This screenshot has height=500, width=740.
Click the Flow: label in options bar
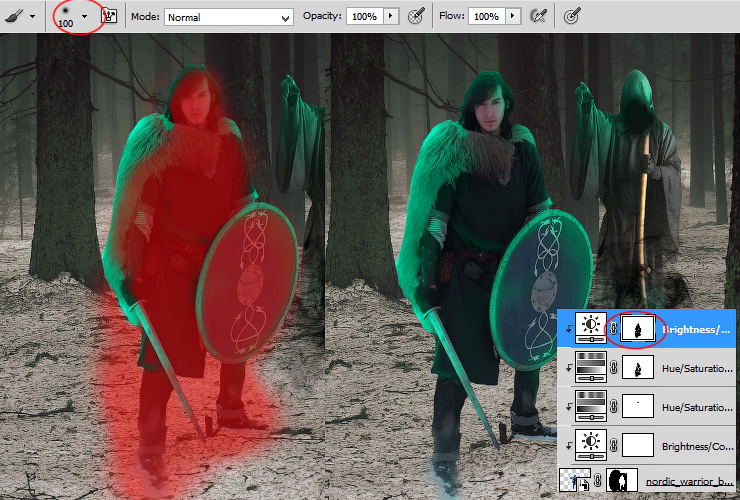pyautogui.click(x=452, y=16)
